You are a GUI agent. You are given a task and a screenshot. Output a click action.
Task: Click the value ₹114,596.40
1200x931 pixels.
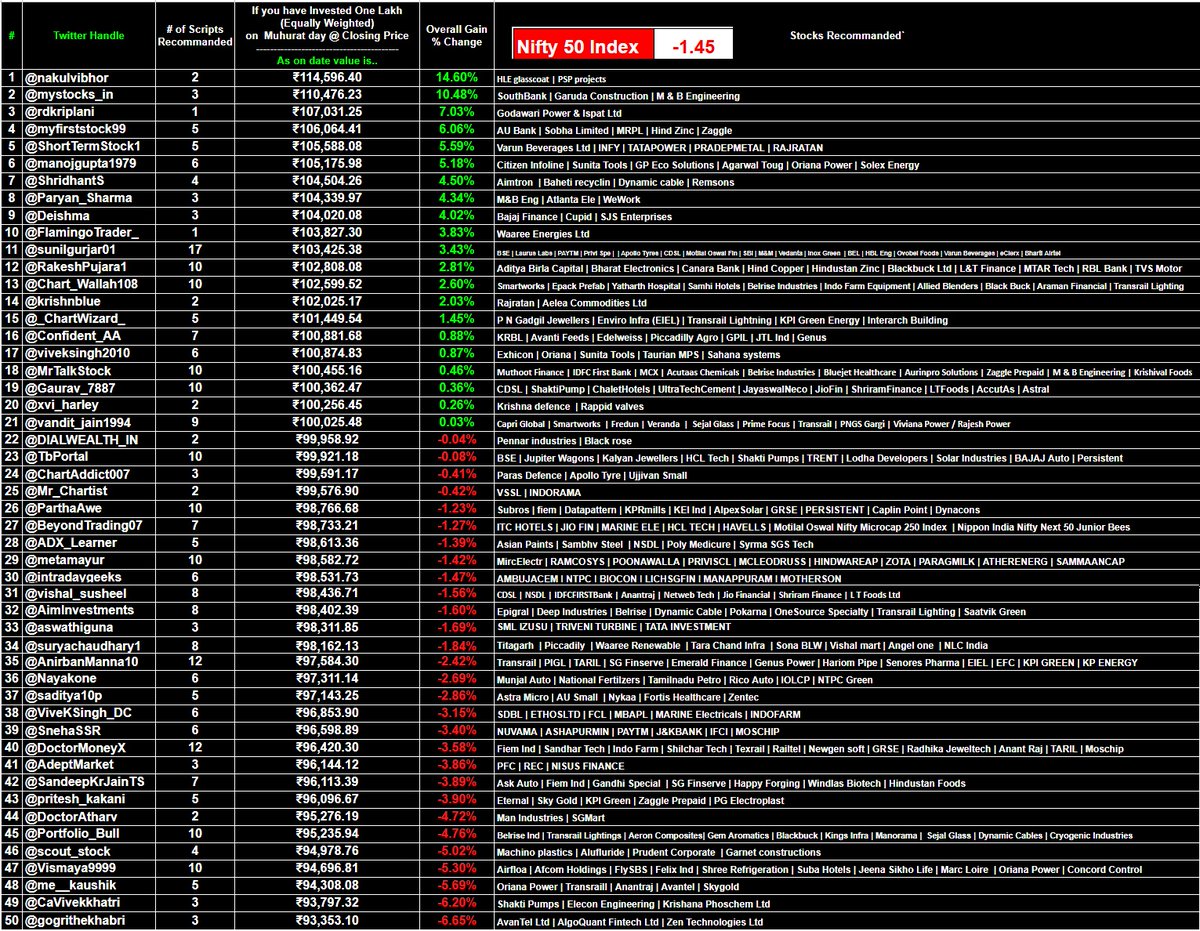point(326,77)
